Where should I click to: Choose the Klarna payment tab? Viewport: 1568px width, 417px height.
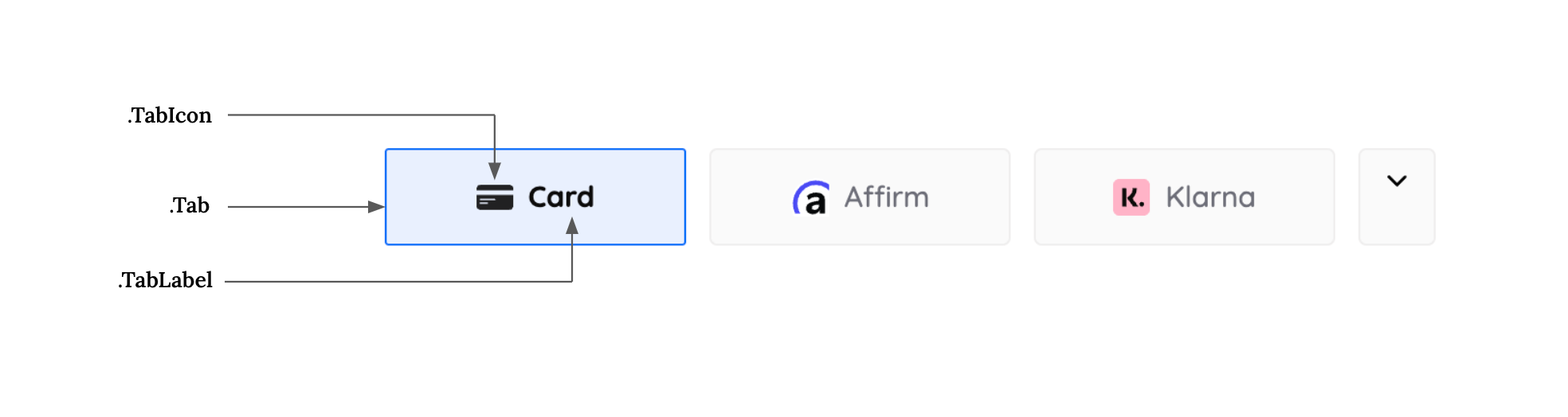pyautogui.click(x=1184, y=197)
